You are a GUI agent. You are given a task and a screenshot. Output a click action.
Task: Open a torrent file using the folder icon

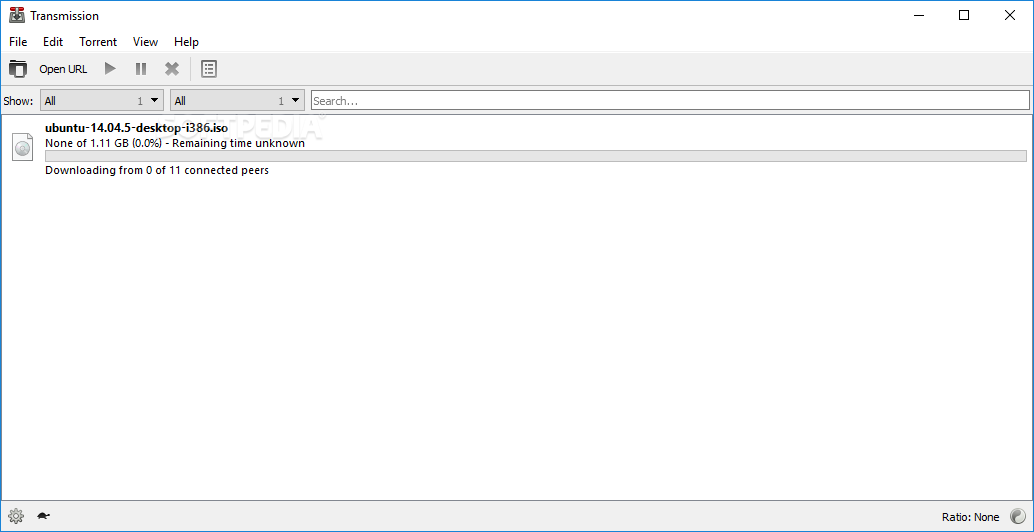pos(18,69)
